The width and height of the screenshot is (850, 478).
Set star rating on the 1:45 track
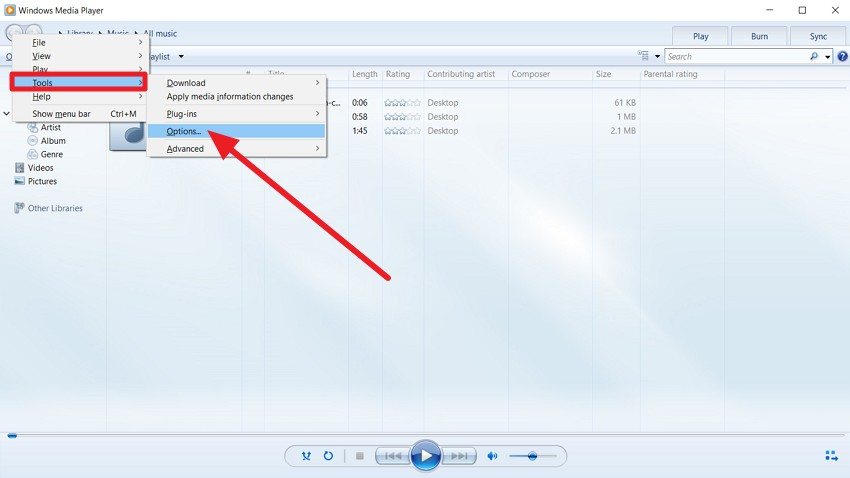click(x=402, y=131)
